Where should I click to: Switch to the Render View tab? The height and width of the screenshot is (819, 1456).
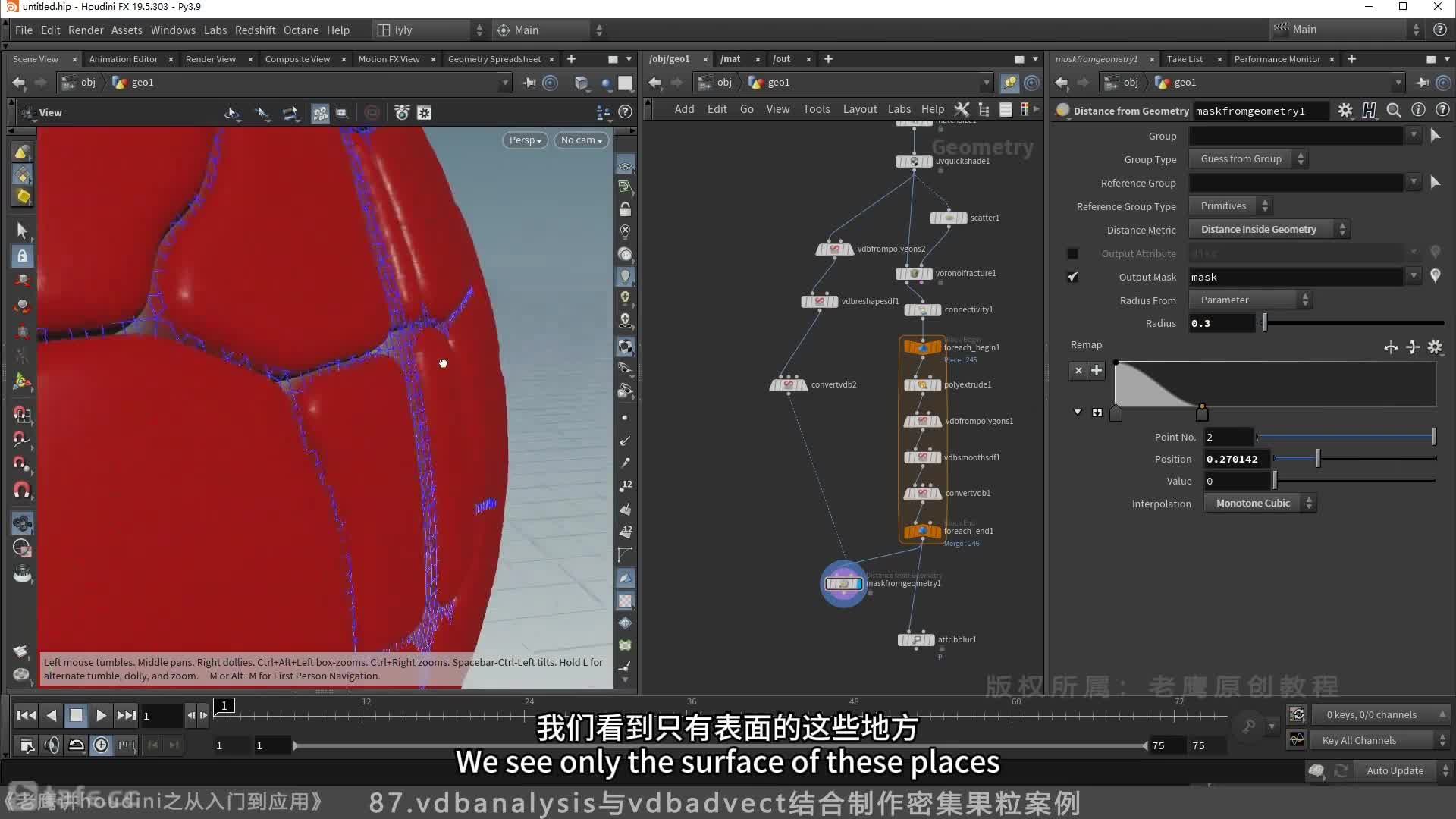[211, 59]
